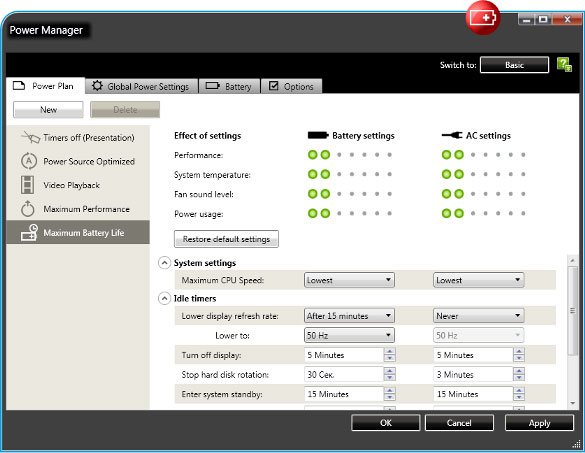Open the Options tab
The width and height of the screenshot is (585, 453).
pyautogui.click(x=291, y=87)
